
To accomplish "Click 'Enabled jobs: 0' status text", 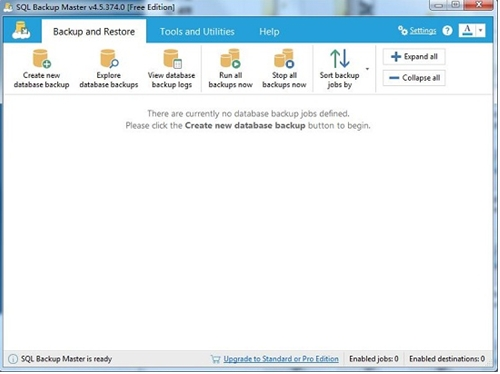I will [374, 359].
